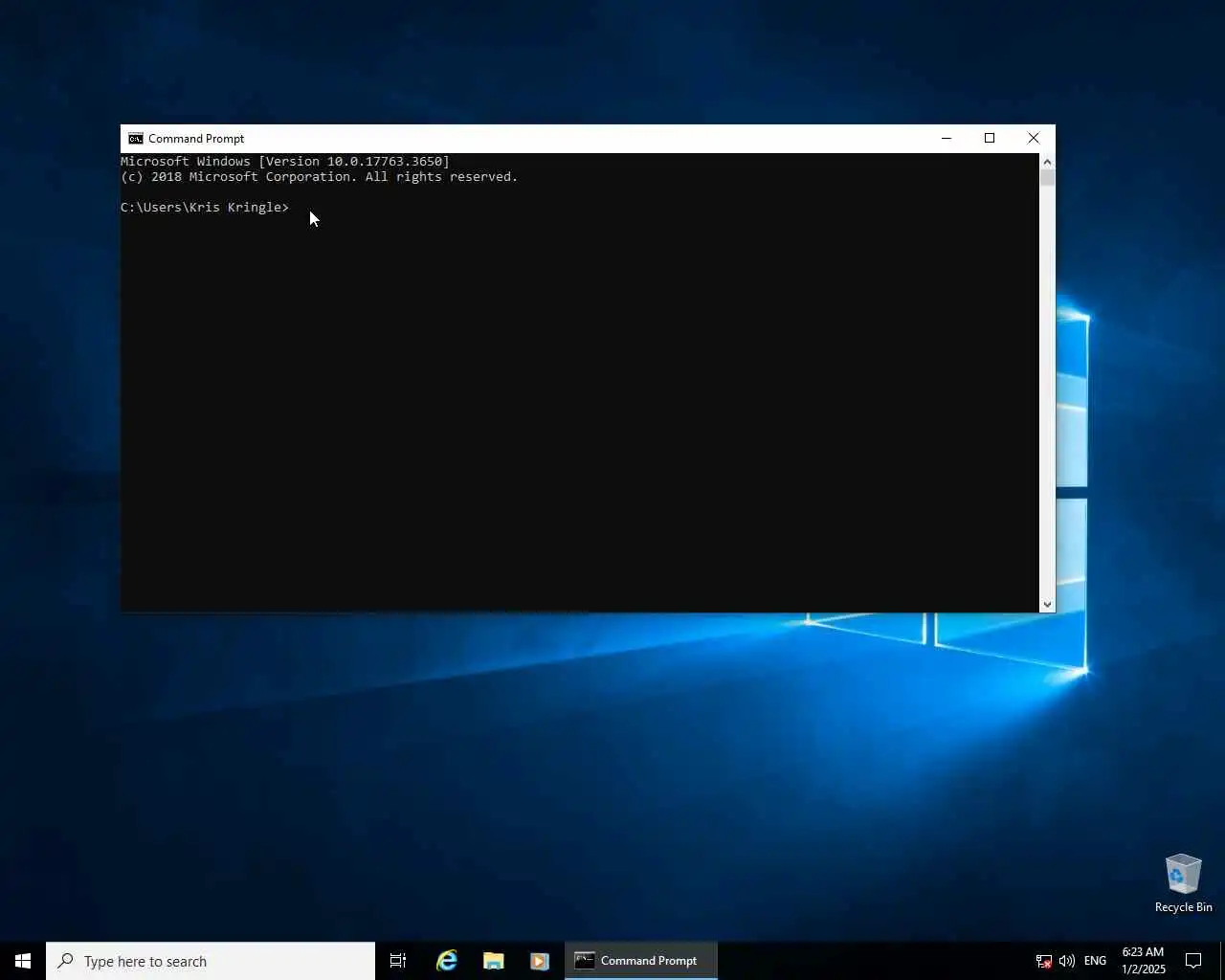Open the media player taskbar icon
The image size is (1225, 980).
(539, 961)
